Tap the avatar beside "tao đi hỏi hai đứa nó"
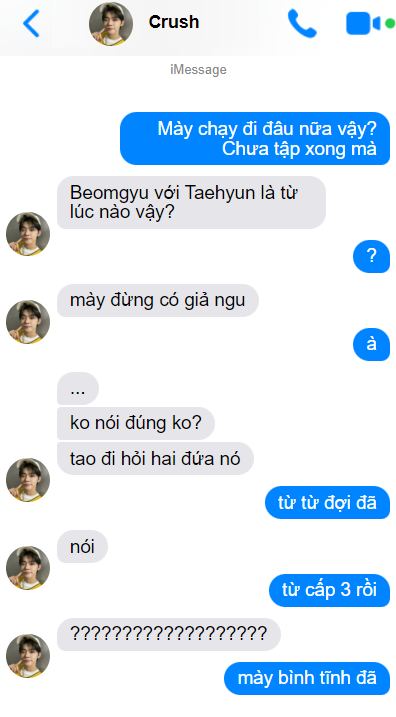 (x=28, y=480)
